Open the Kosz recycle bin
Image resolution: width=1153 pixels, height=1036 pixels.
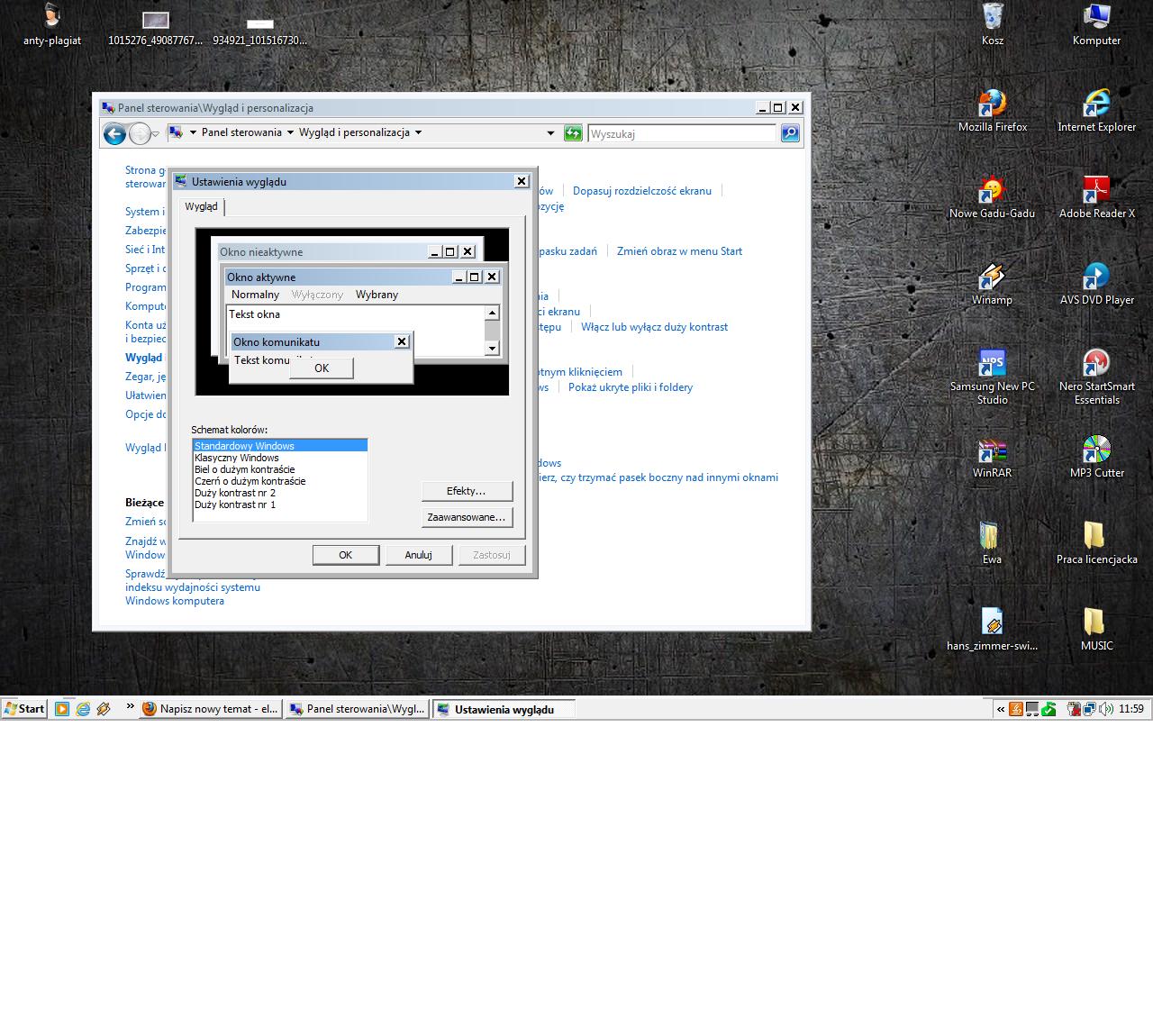tap(992, 18)
